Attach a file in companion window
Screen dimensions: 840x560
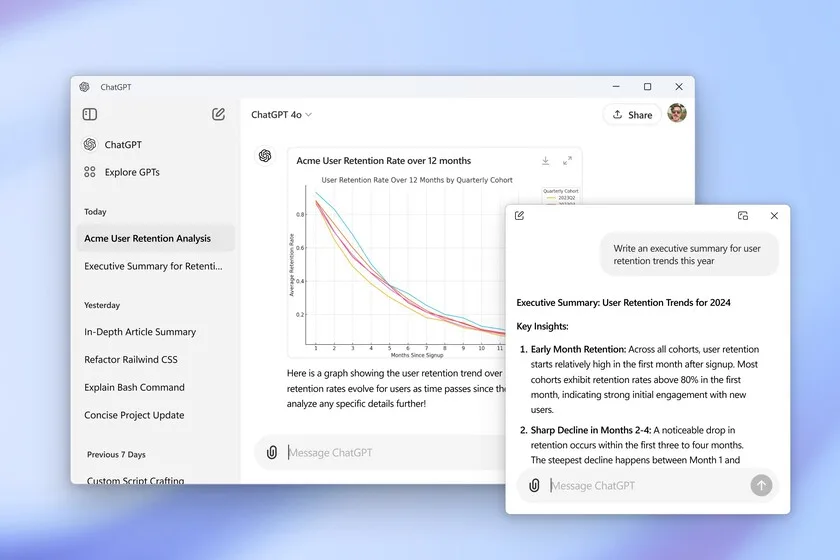pos(534,485)
